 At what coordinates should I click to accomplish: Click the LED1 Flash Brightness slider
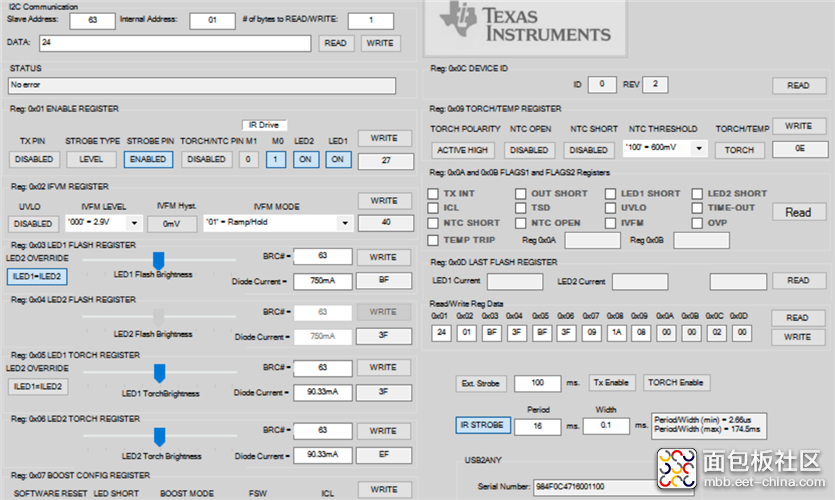point(159,260)
